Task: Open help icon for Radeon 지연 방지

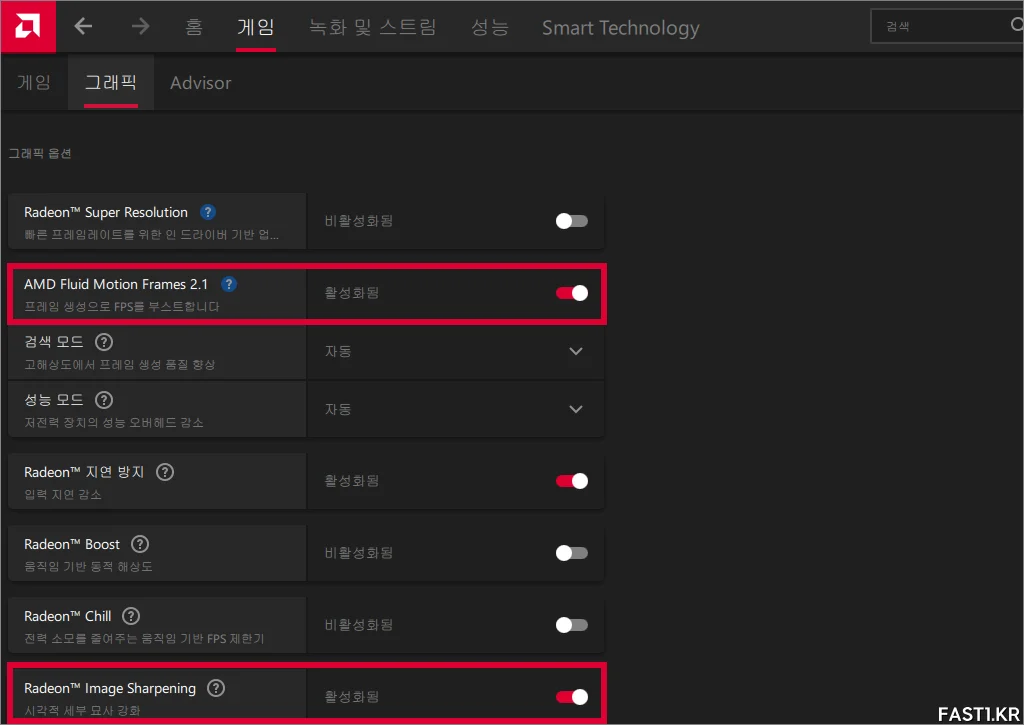Action: point(165,472)
